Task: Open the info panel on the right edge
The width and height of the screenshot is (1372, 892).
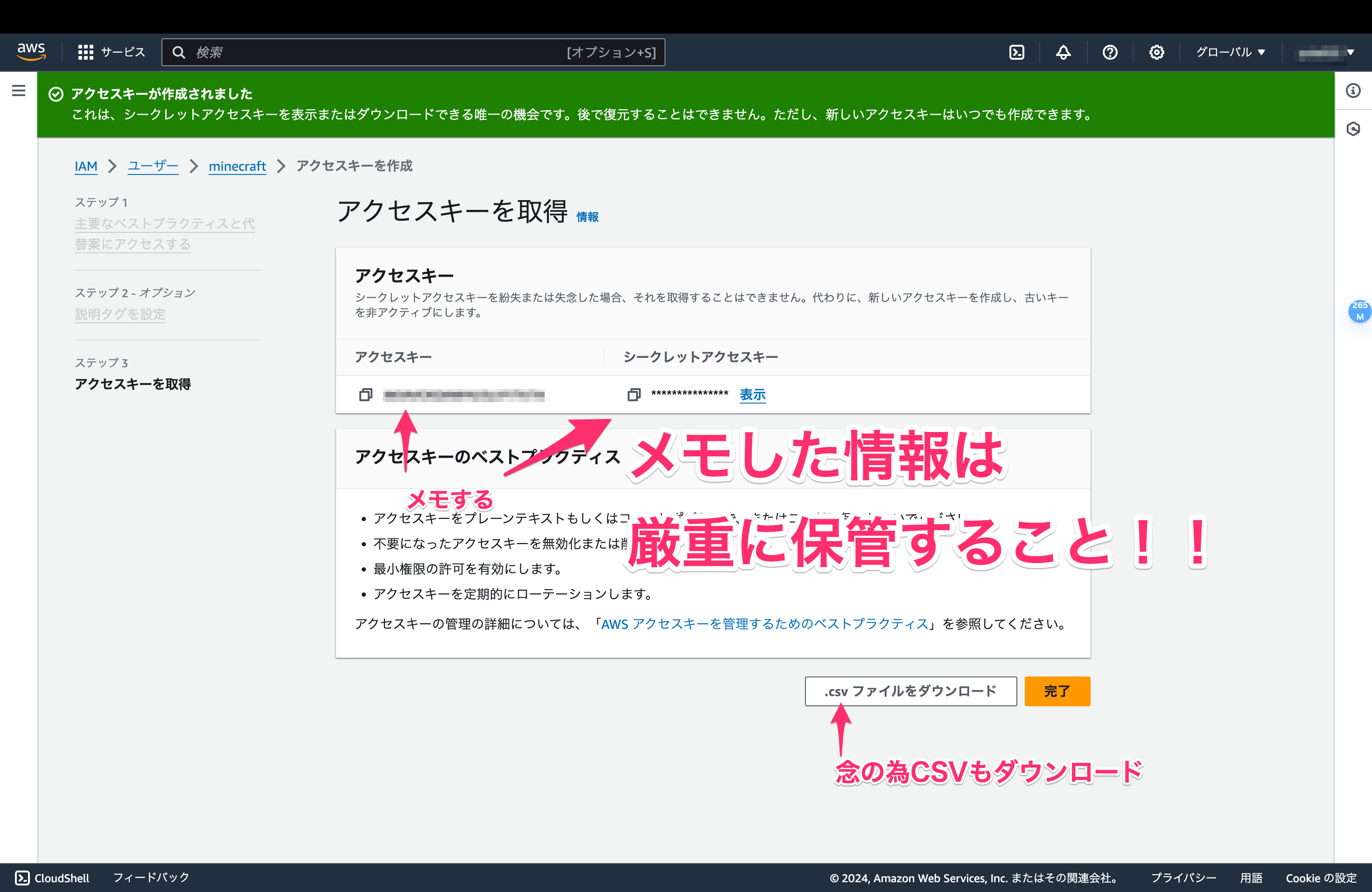Action: (1353, 91)
